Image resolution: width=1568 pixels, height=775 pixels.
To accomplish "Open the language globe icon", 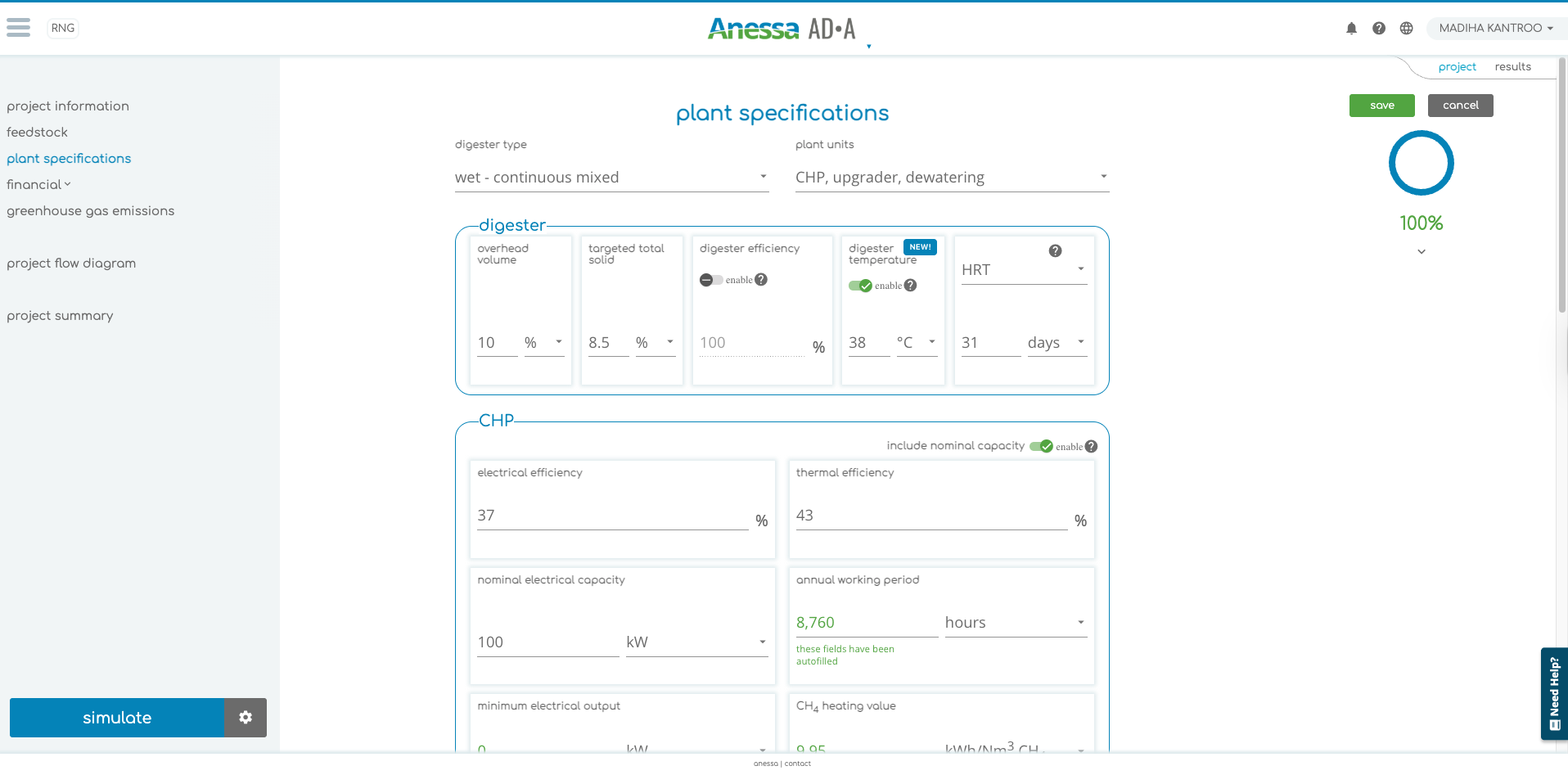I will 1406,28.
